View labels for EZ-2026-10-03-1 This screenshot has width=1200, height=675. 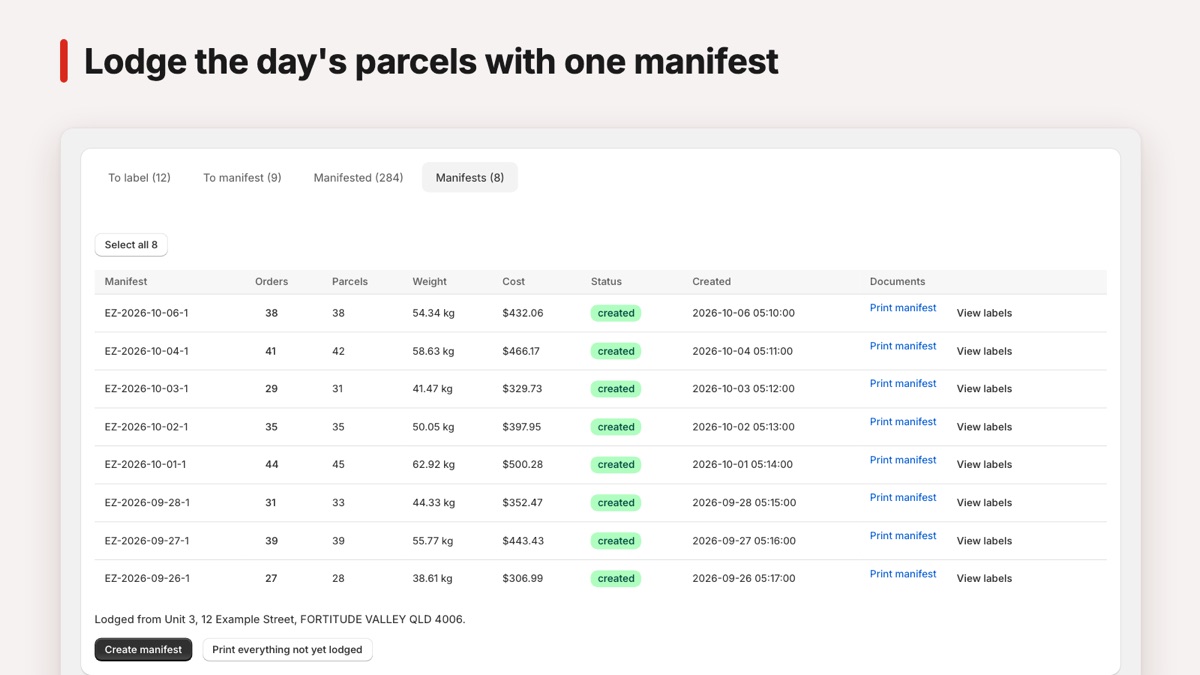[984, 389]
